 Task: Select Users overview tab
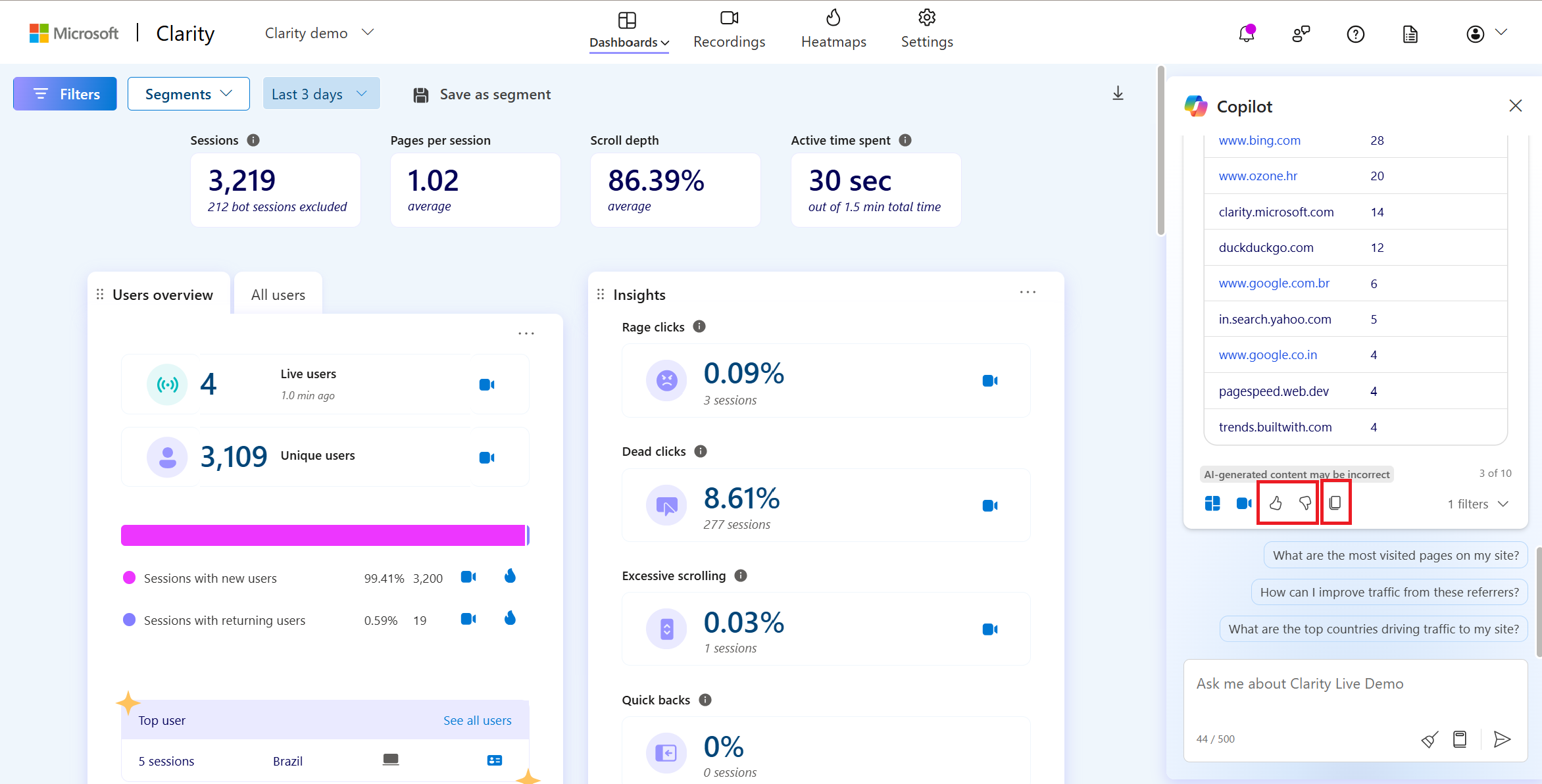point(162,295)
